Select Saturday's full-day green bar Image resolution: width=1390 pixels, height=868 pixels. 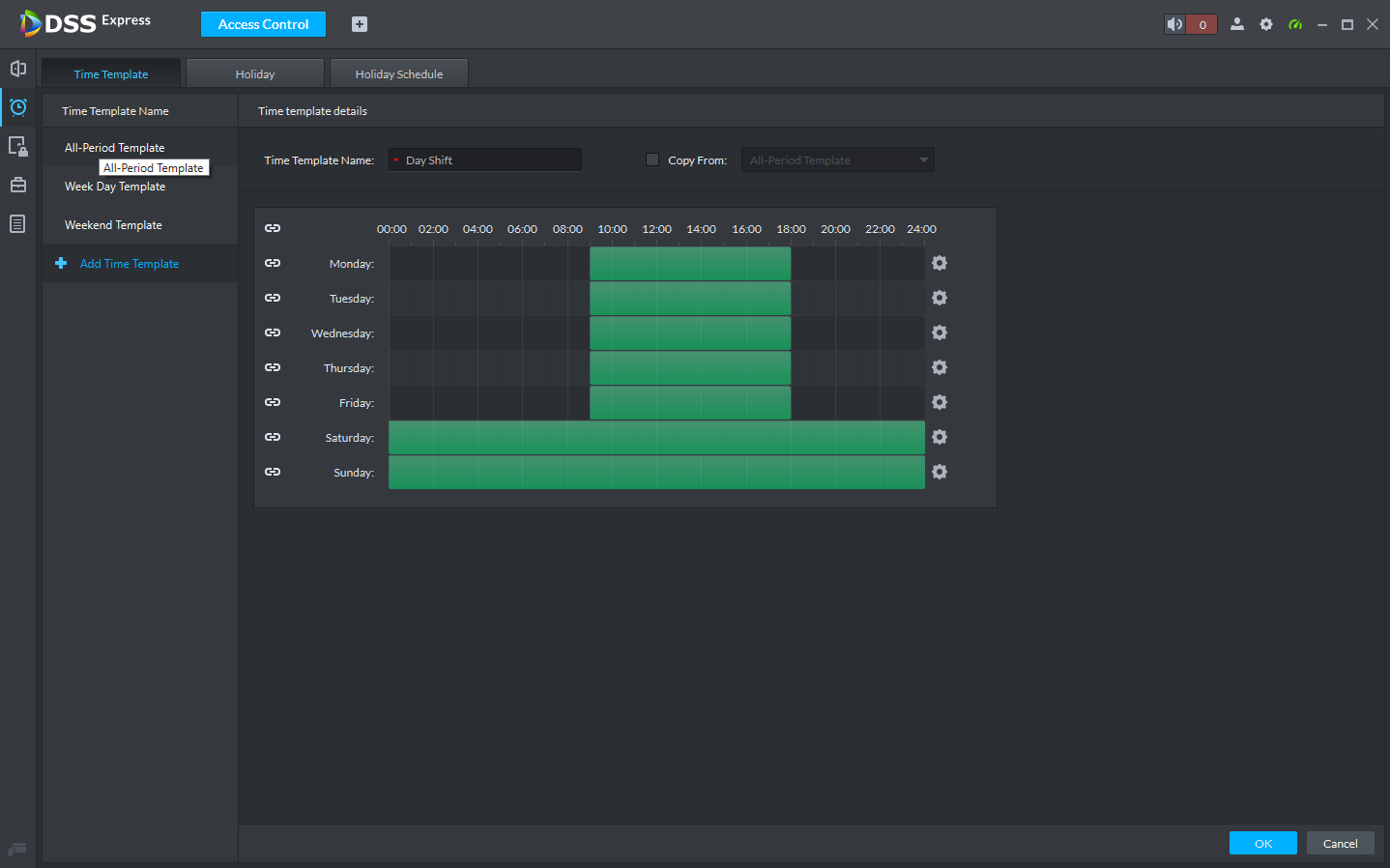[656, 437]
